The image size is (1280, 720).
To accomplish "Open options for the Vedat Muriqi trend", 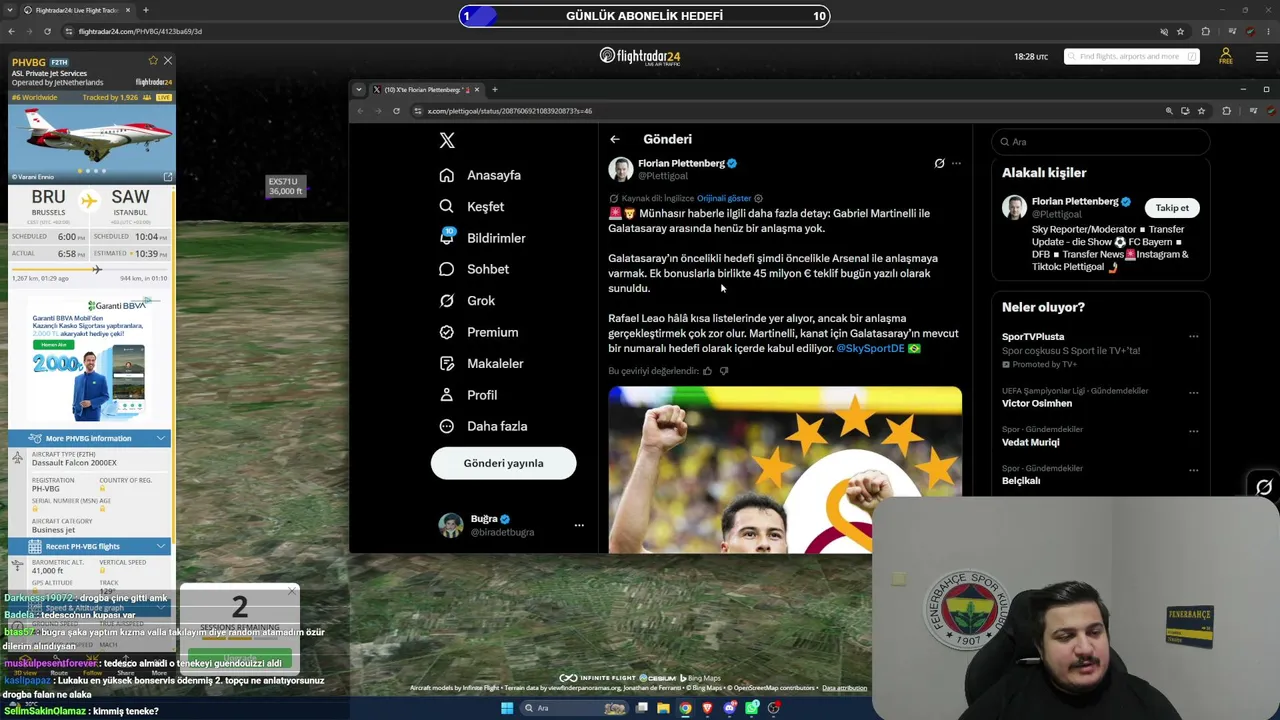I will point(1193,431).
